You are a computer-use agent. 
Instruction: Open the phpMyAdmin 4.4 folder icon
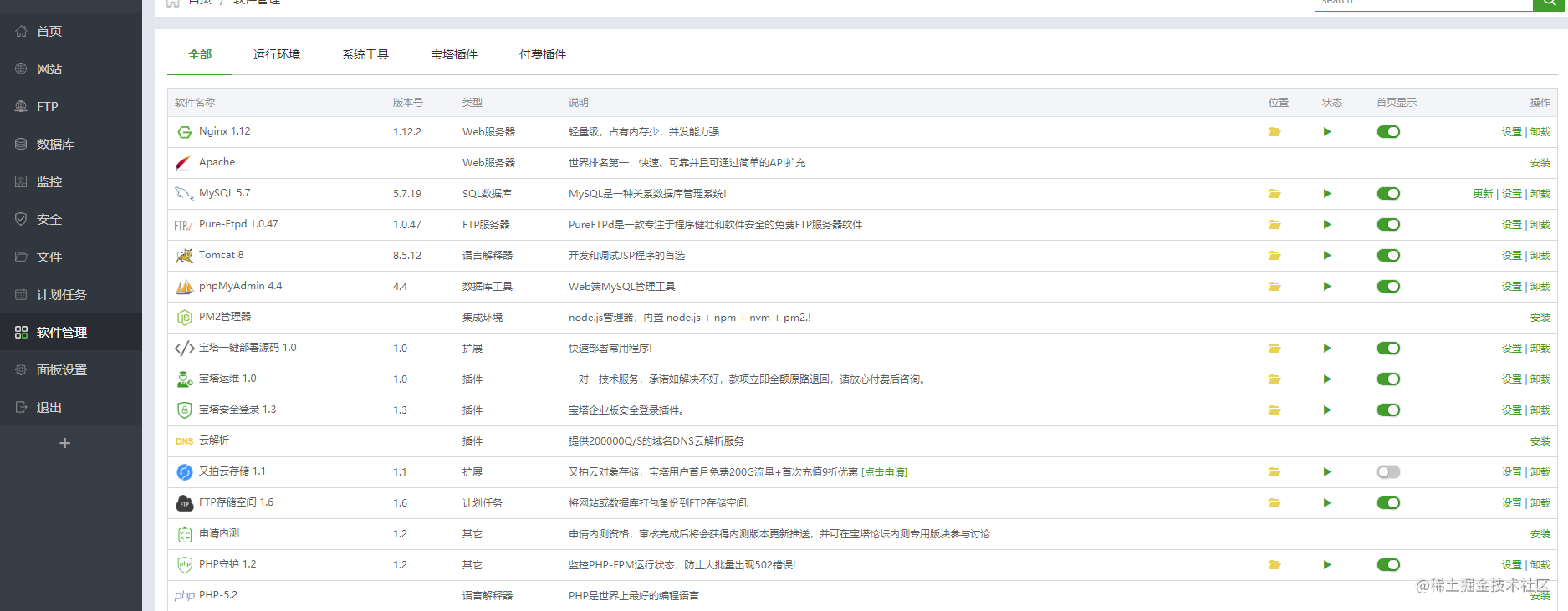(x=1274, y=287)
